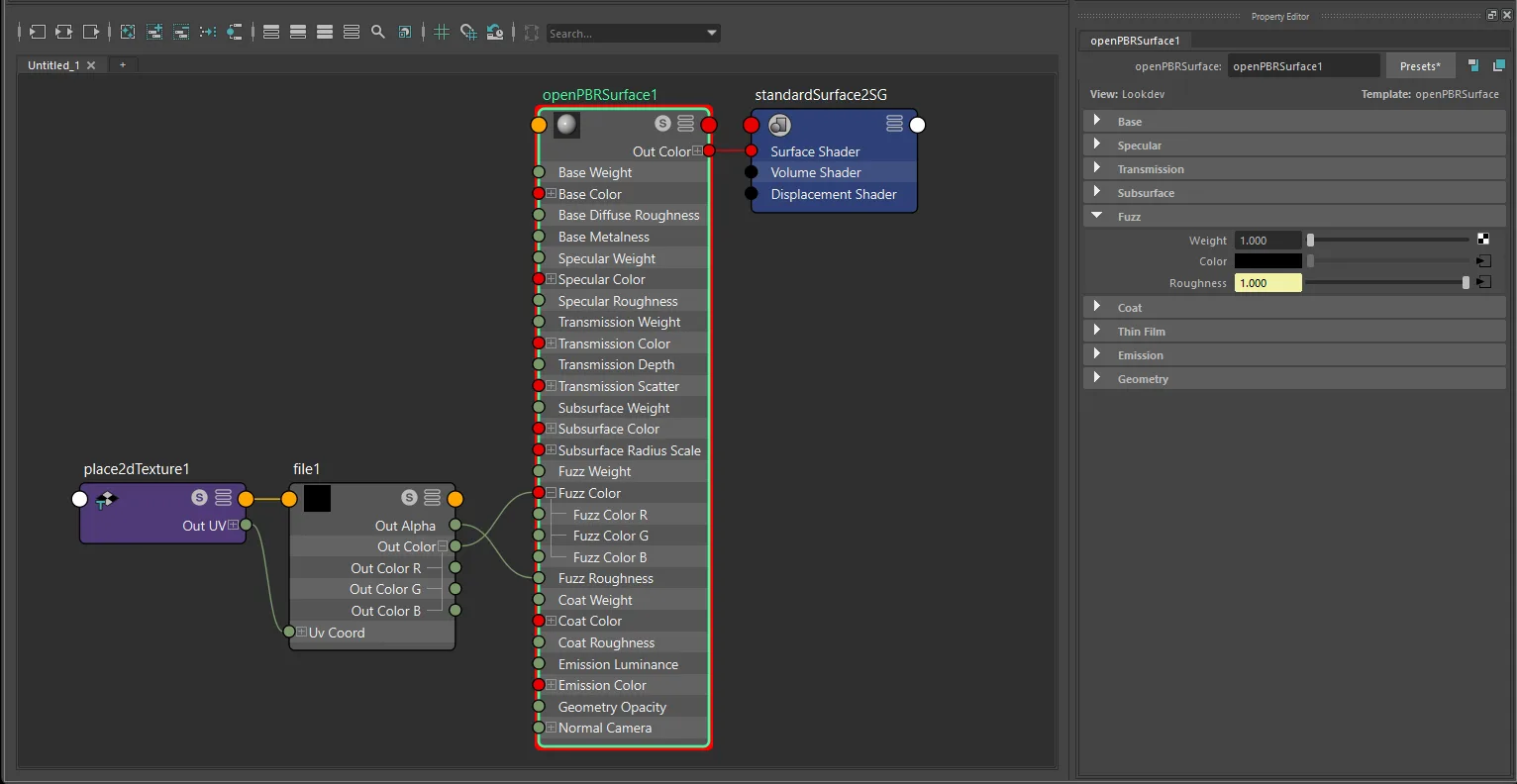Collapse the Out Color attribute on file1

pyautogui.click(x=443, y=546)
